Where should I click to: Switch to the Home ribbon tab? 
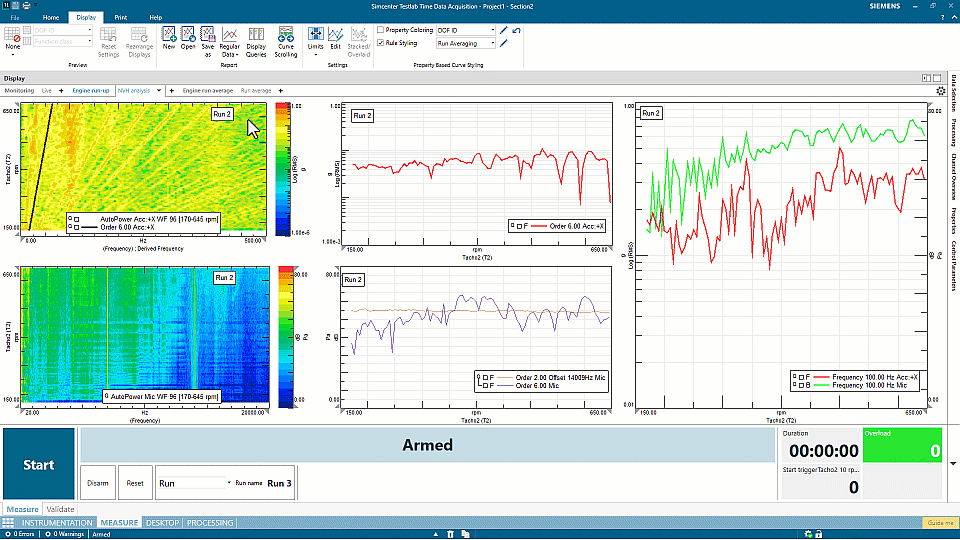tap(50, 17)
